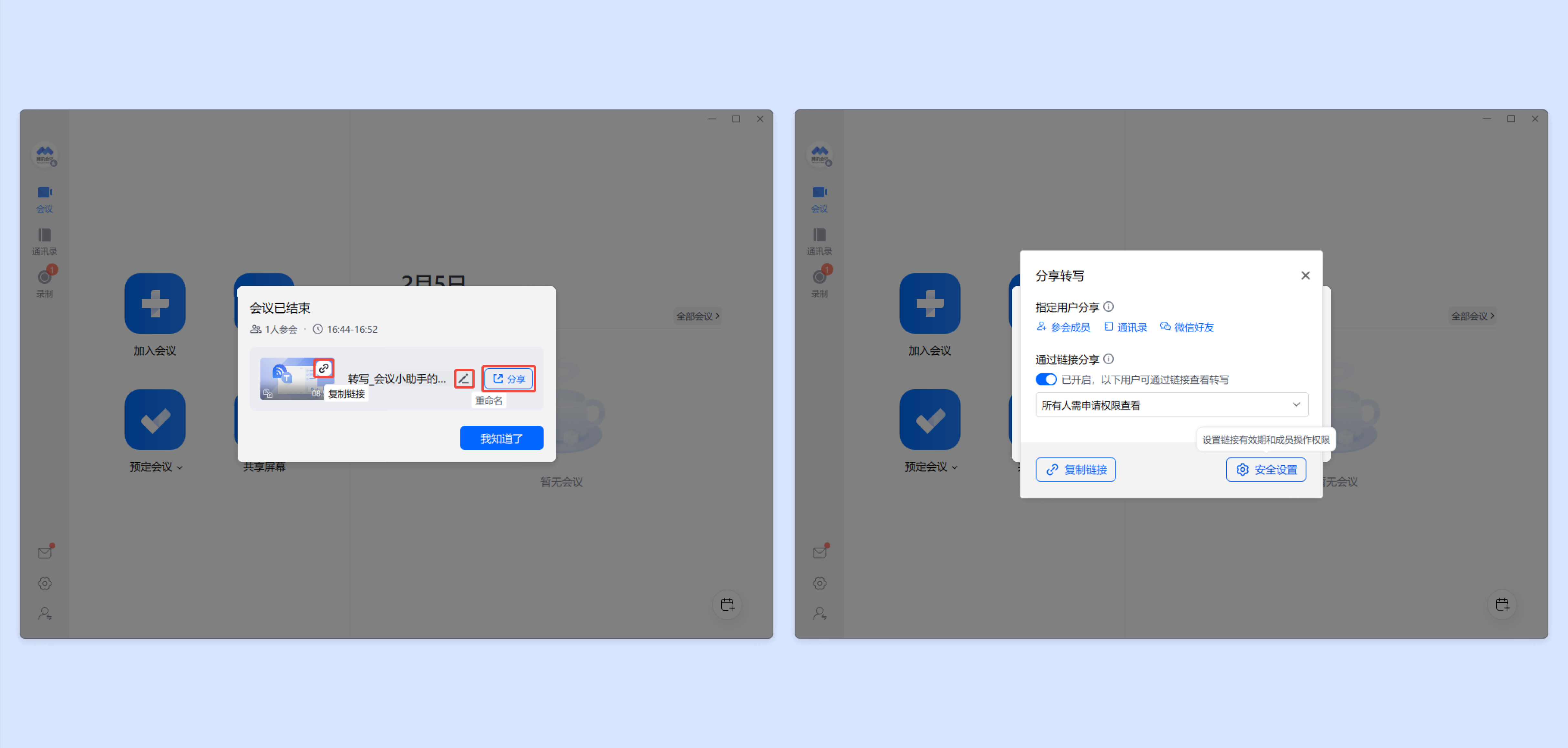Click the rename pencil icon
The height and width of the screenshot is (748, 1568).
[464, 379]
